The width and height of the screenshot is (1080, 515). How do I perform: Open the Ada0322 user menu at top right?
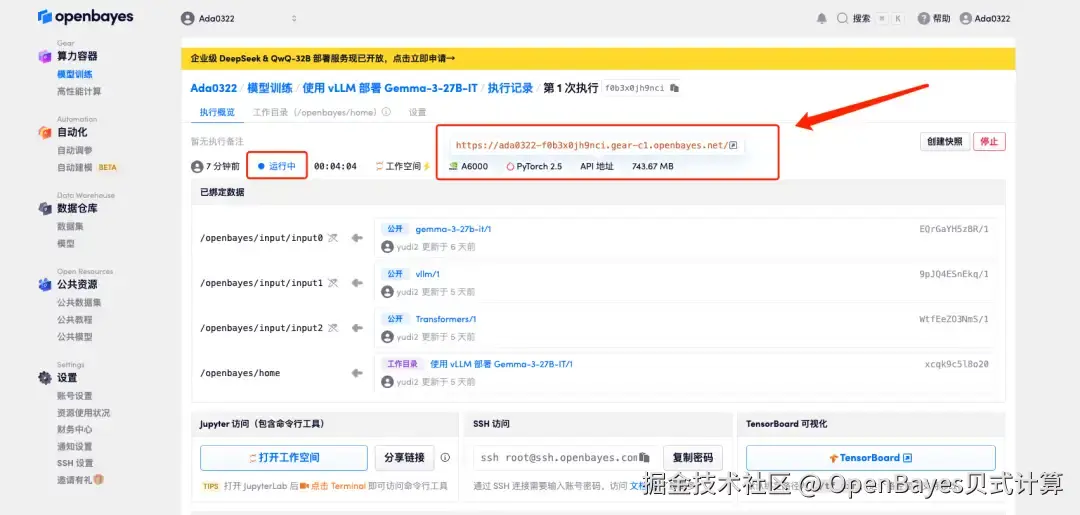pos(985,19)
